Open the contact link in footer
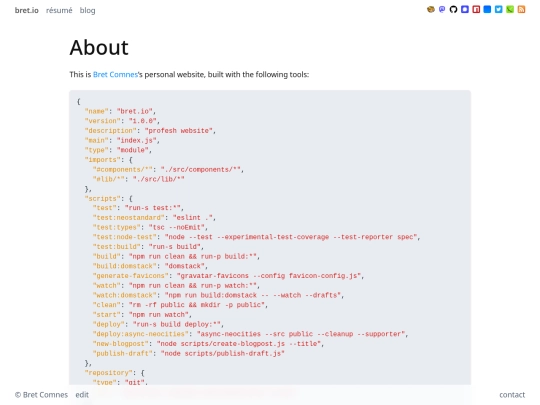 (x=512, y=395)
